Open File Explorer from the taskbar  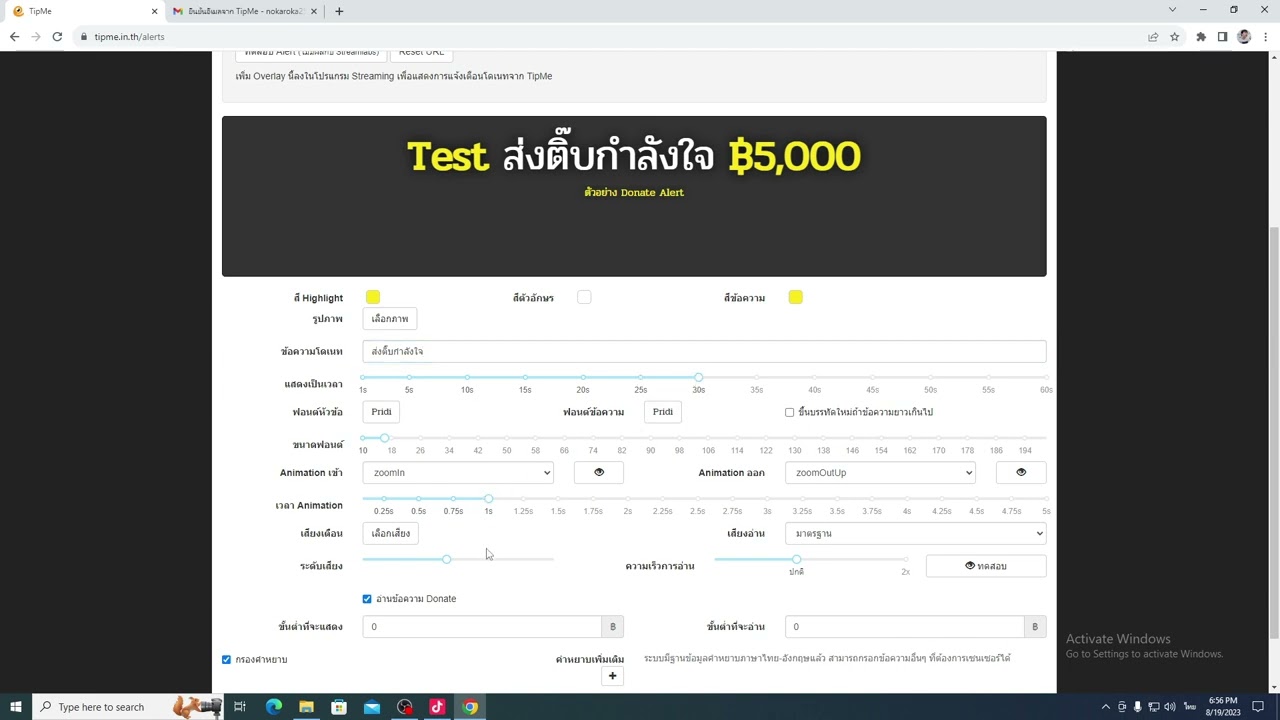pos(306,707)
